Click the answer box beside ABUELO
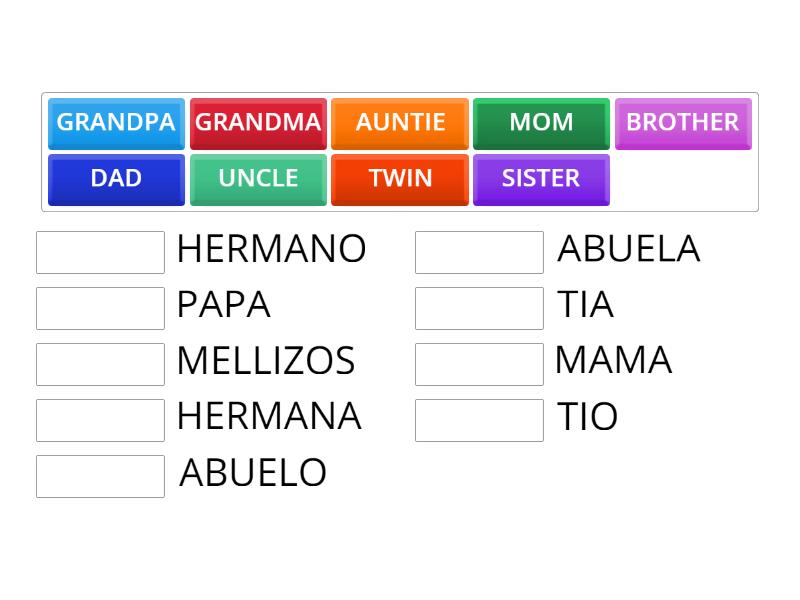The image size is (800, 600). pos(100,476)
